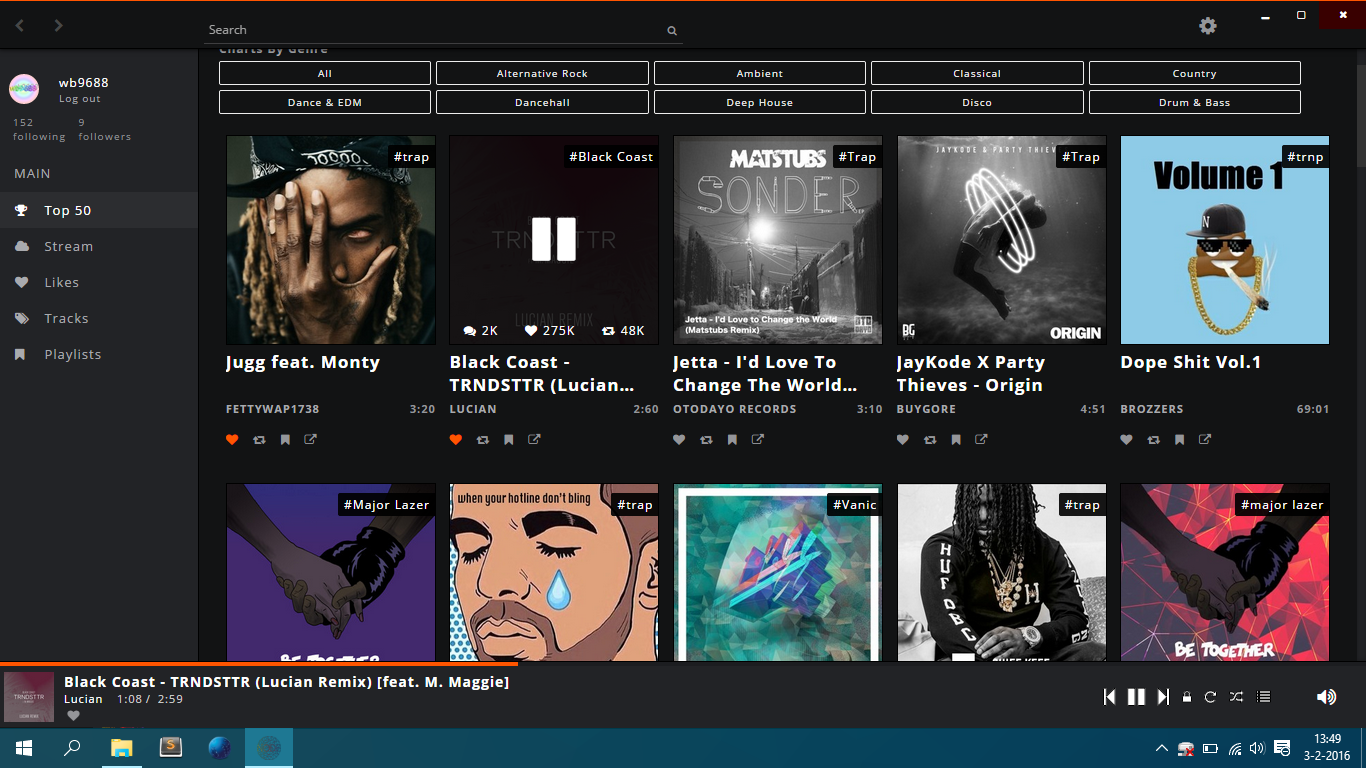
Task: Like the JayKode X Party Thieves track
Action: [902, 440]
